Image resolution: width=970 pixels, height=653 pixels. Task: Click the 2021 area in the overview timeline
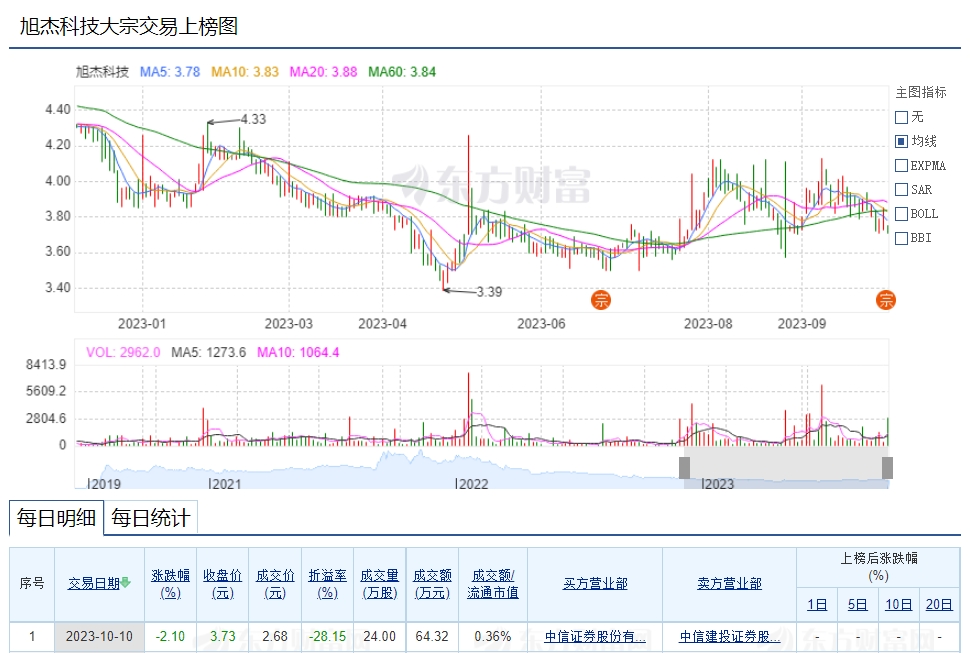coord(225,483)
